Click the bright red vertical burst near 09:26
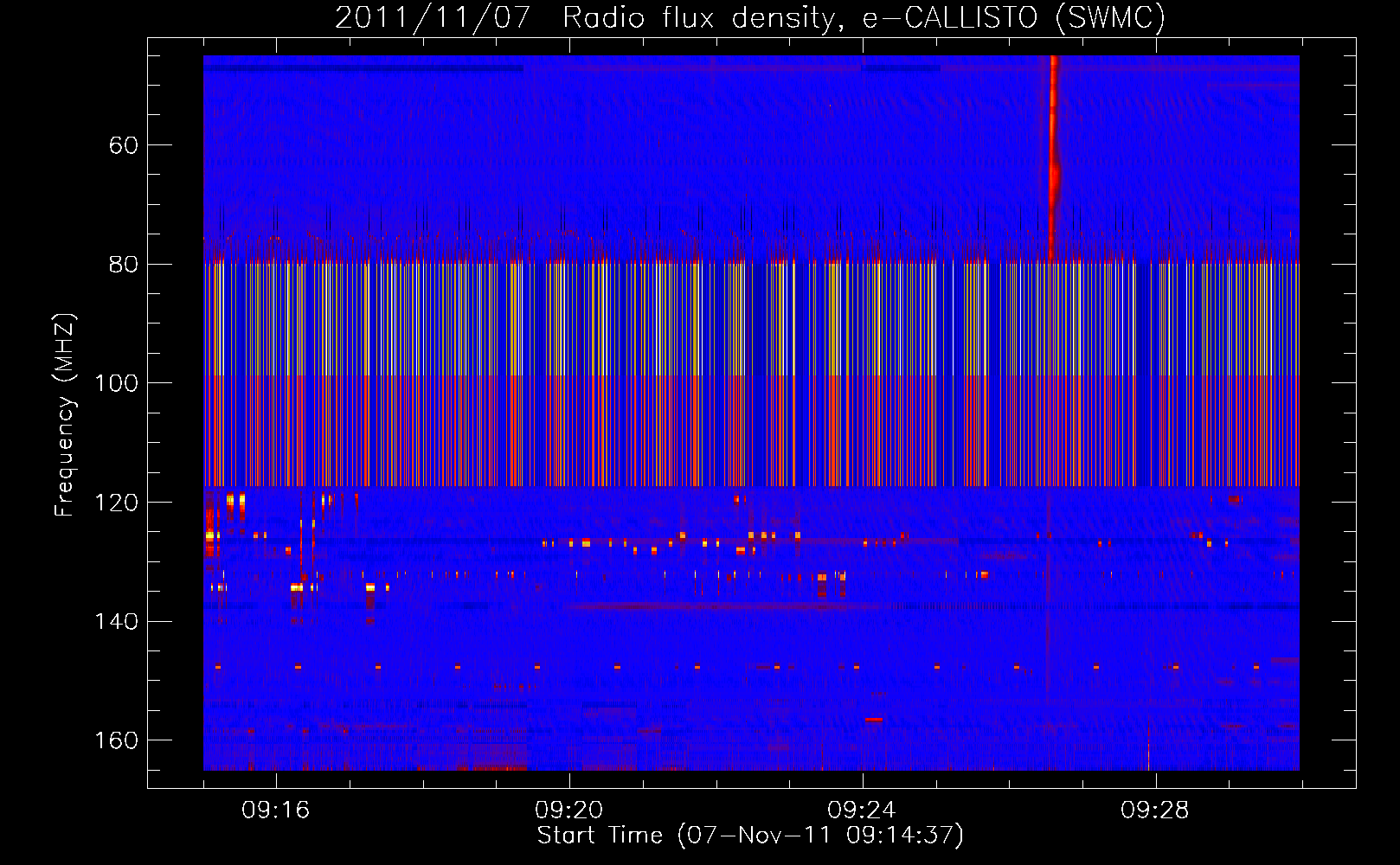1400x865 pixels. tap(1053, 156)
